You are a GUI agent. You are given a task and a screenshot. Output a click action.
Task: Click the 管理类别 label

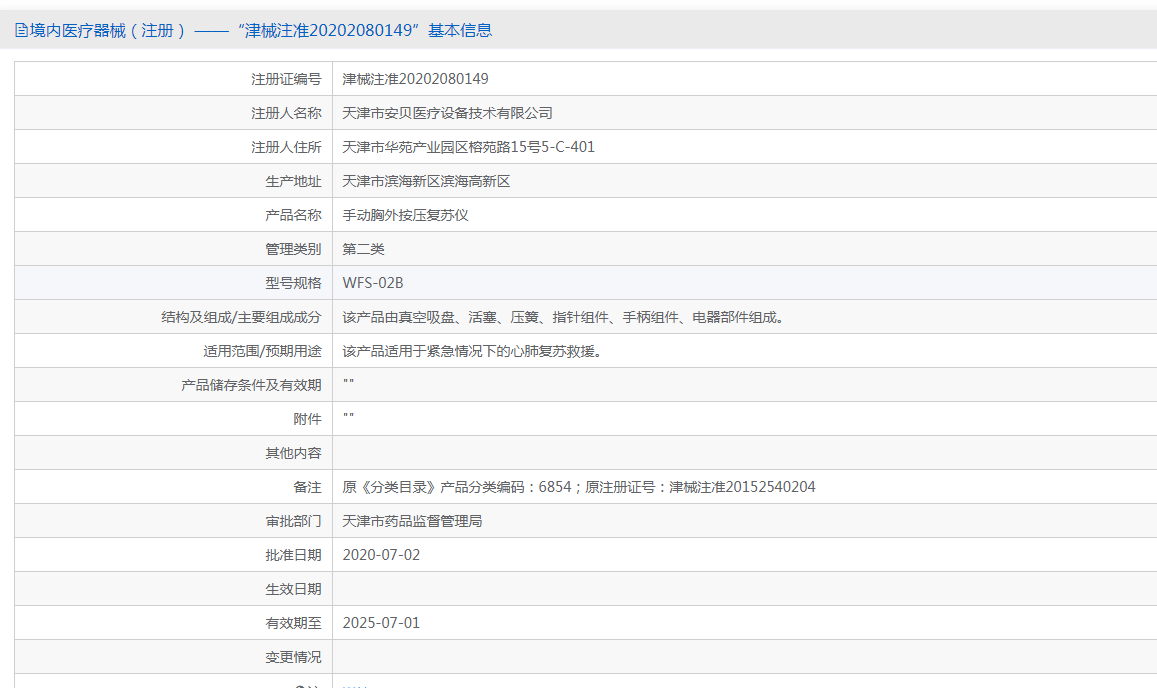pos(294,249)
